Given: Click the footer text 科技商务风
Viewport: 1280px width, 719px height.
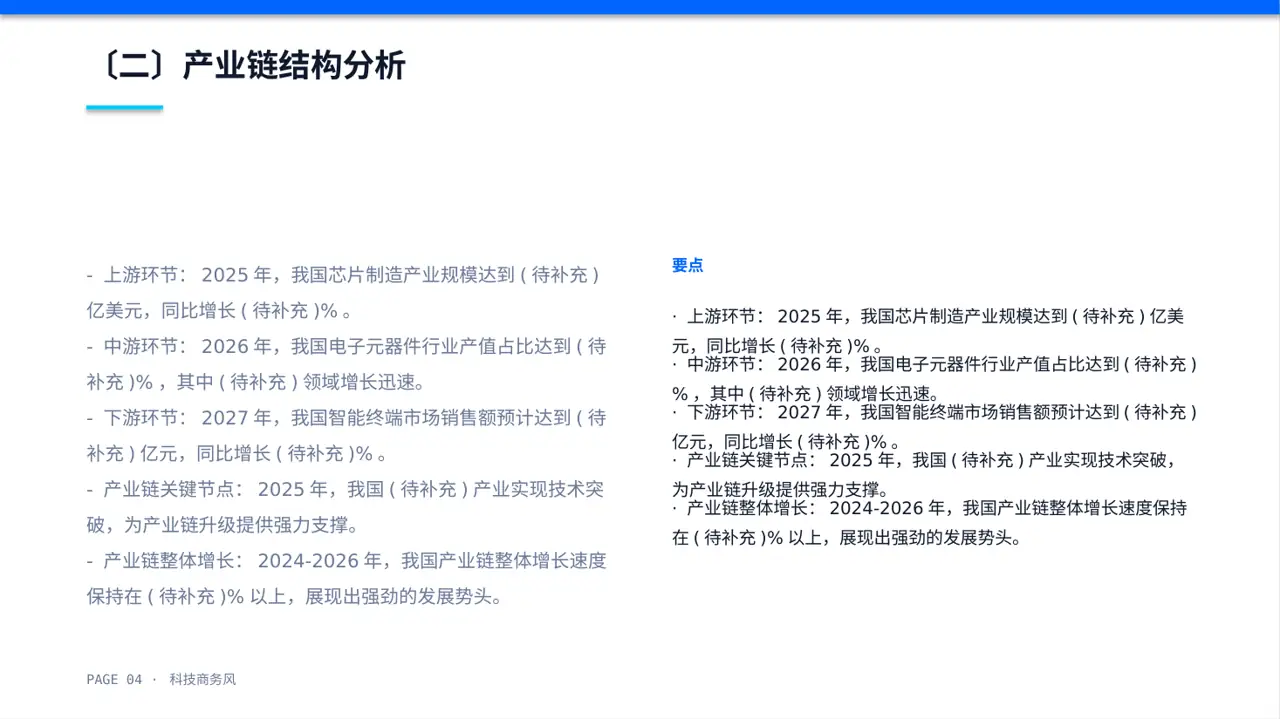Looking at the screenshot, I should [x=203, y=680].
